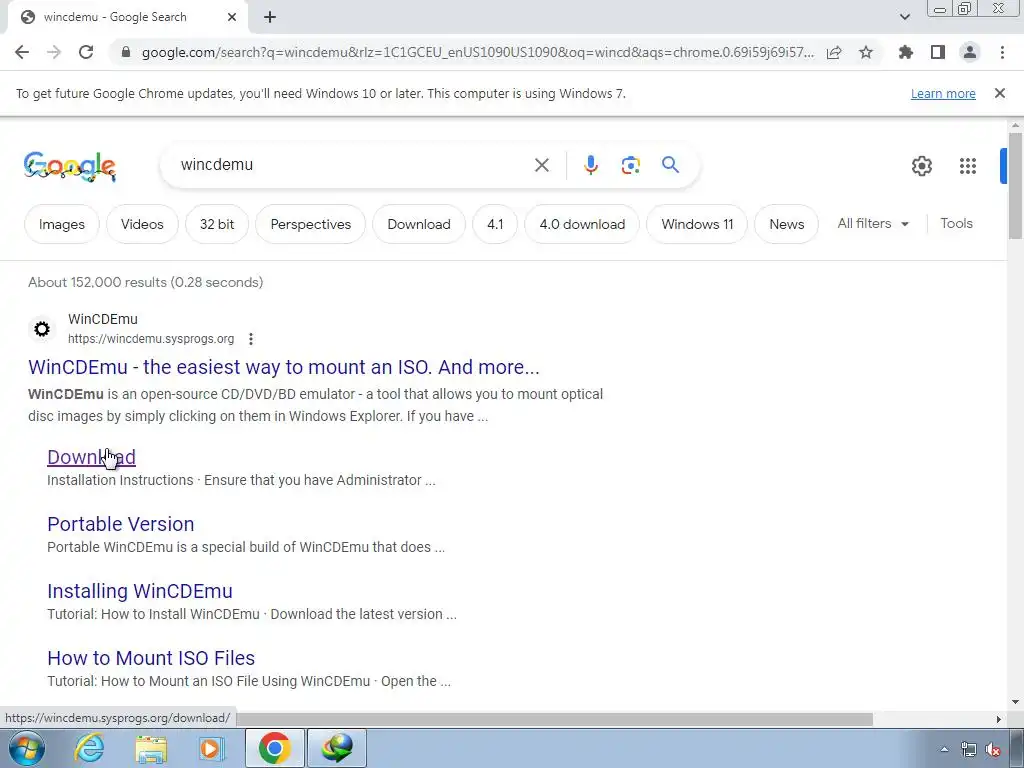This screenshot has height=768, width=1024.
Task: Filter results by News
Action: point(786,224)
